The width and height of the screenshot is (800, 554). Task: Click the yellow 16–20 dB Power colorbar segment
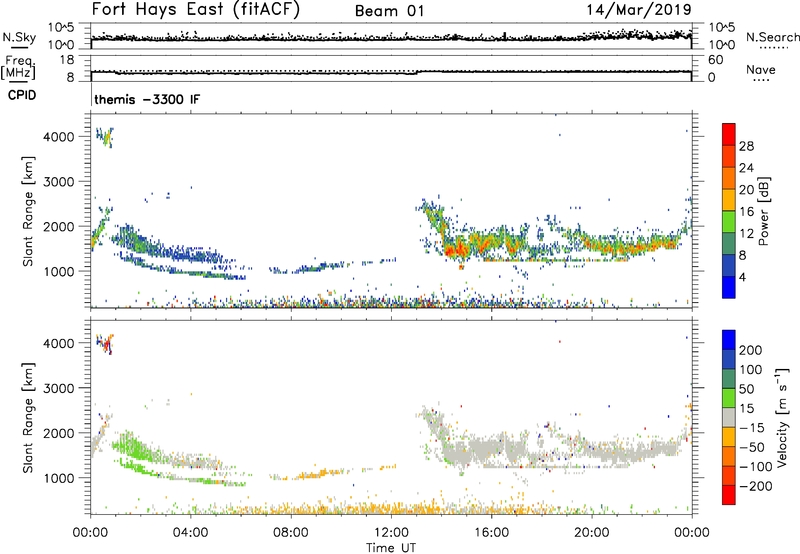pos(729,199)
